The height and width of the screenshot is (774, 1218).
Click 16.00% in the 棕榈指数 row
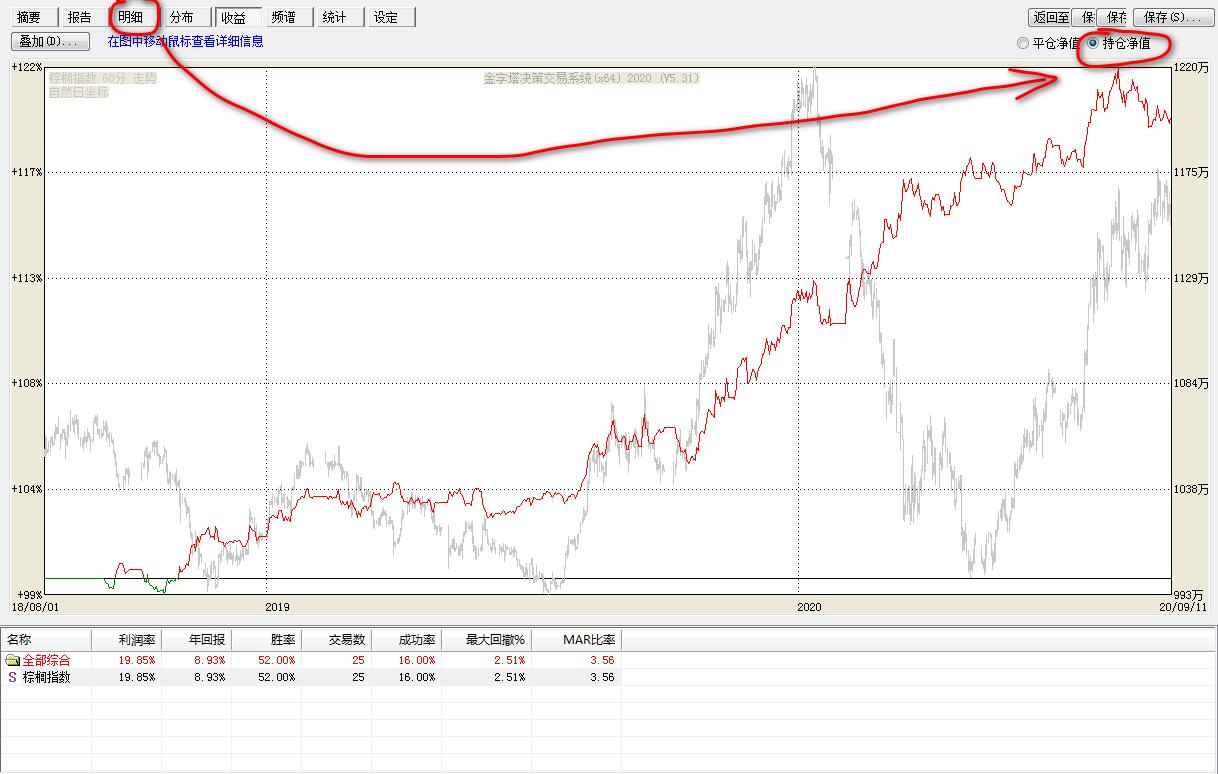(x=417, y=677)
